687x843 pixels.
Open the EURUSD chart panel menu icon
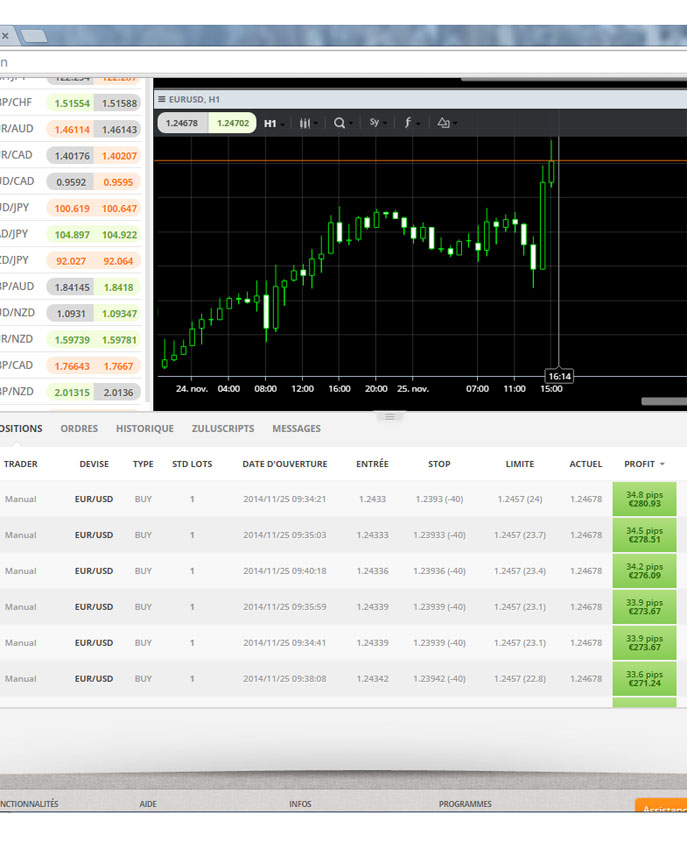(x=161, y=99)
